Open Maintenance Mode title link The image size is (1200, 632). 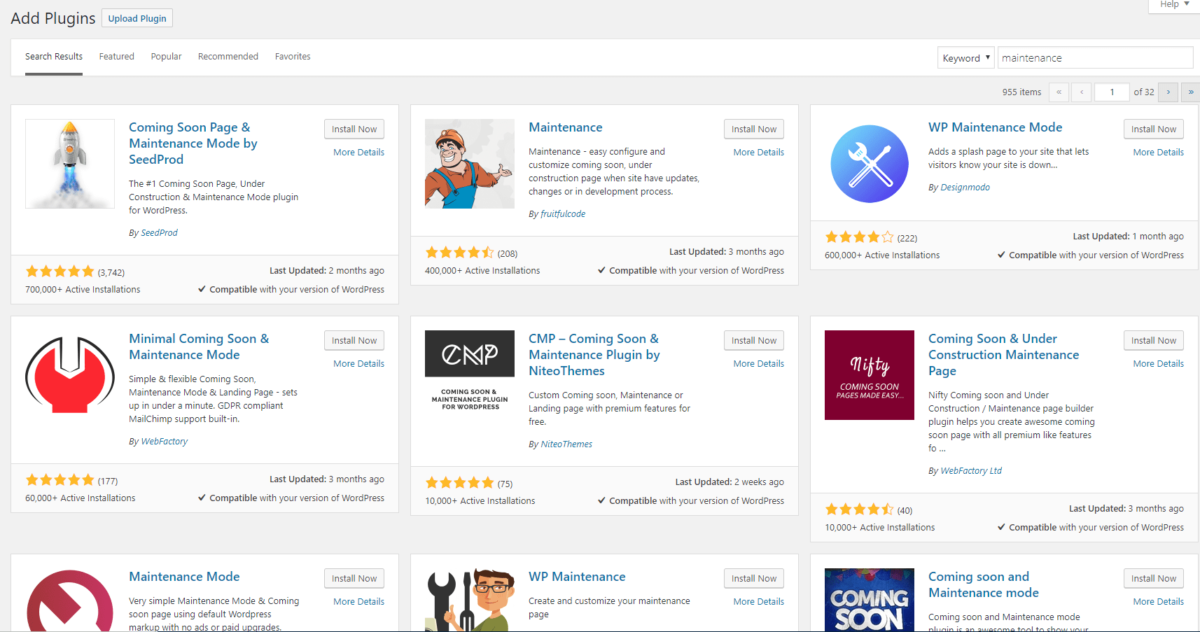(184, 576)
